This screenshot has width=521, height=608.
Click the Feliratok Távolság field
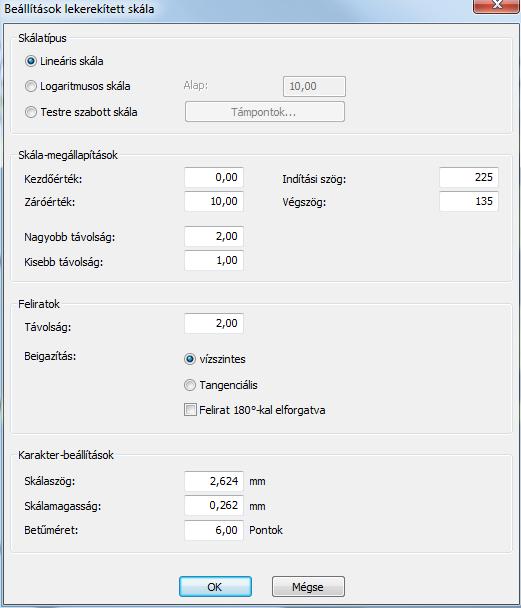(x=214, y=323)
